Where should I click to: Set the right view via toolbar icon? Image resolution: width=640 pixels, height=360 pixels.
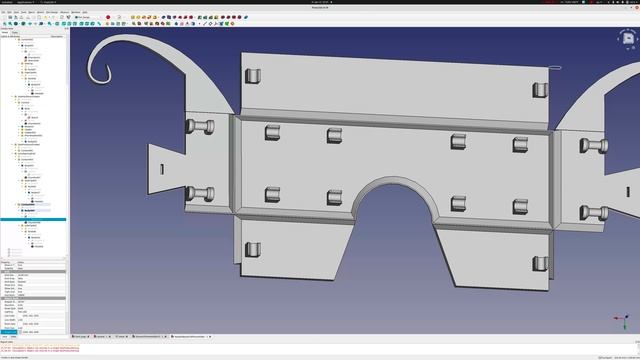click(x=74, y=24)
